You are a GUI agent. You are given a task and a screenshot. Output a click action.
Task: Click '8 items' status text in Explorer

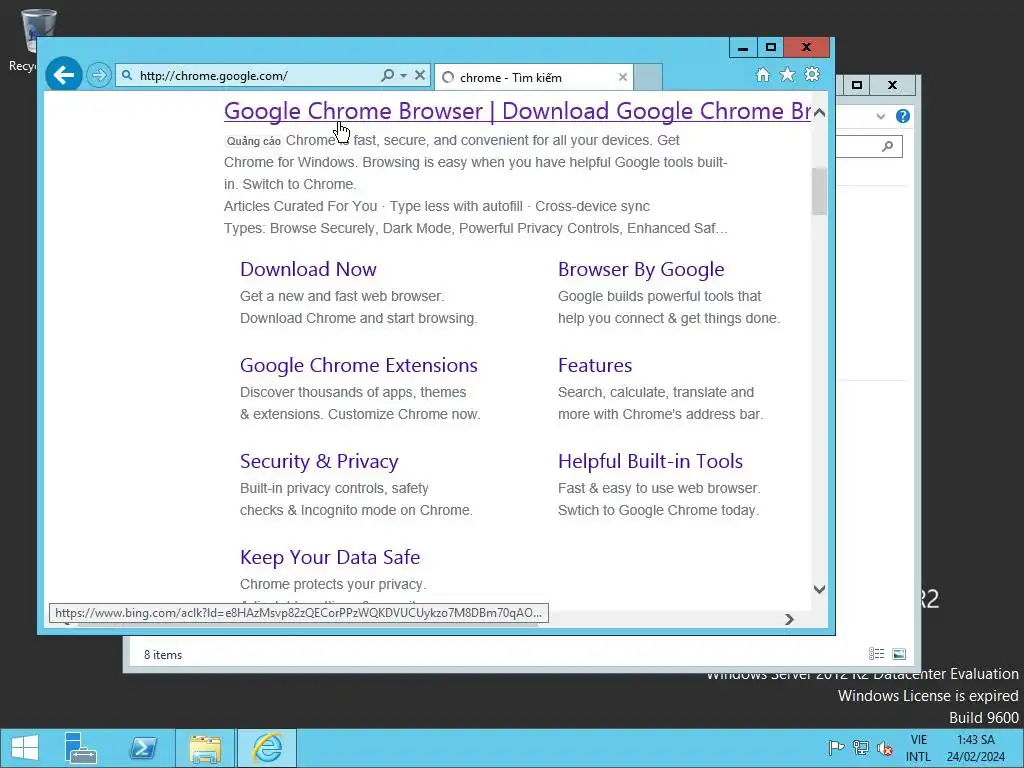click(x=163, y=654)
